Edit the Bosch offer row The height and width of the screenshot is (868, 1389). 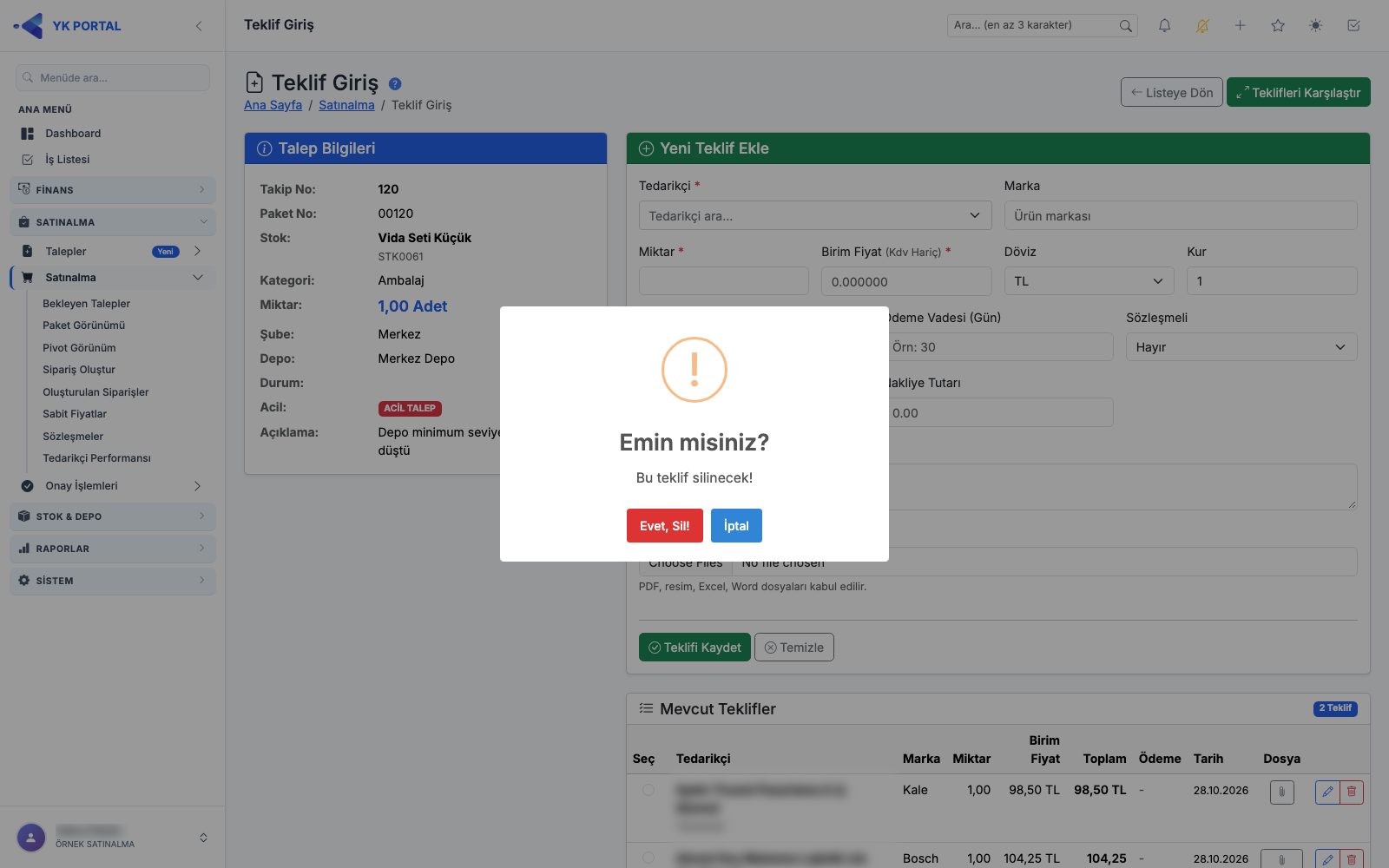coord(1327,859)
